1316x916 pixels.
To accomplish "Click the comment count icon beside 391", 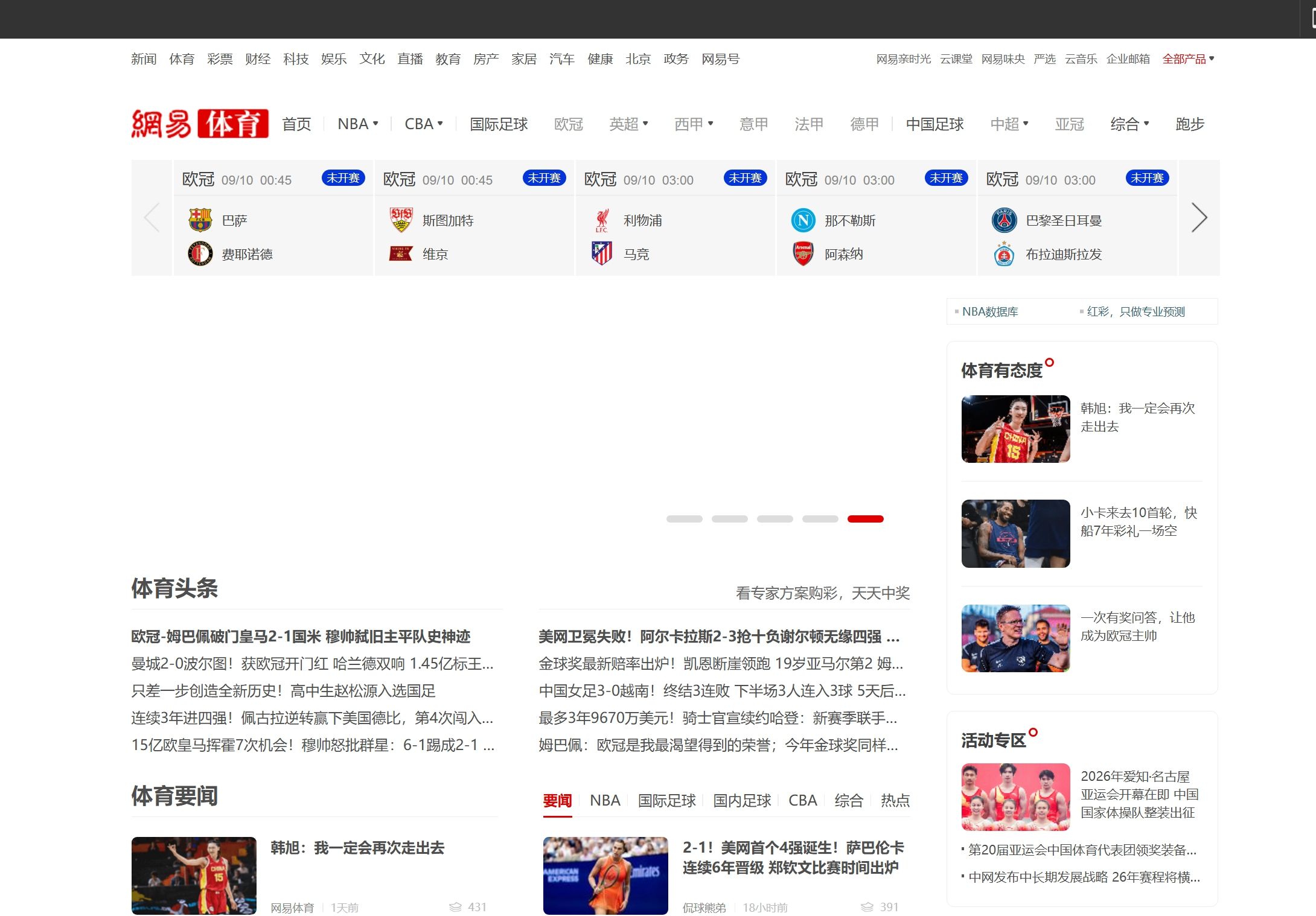I will coord(867,907).
